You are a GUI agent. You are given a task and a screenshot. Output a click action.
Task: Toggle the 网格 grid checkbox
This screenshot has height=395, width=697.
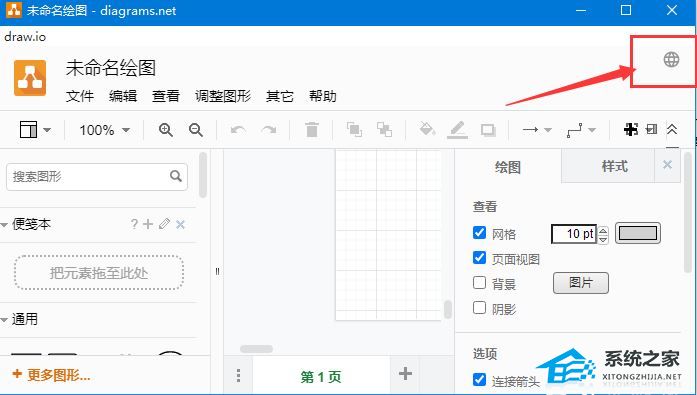point(479,232)
